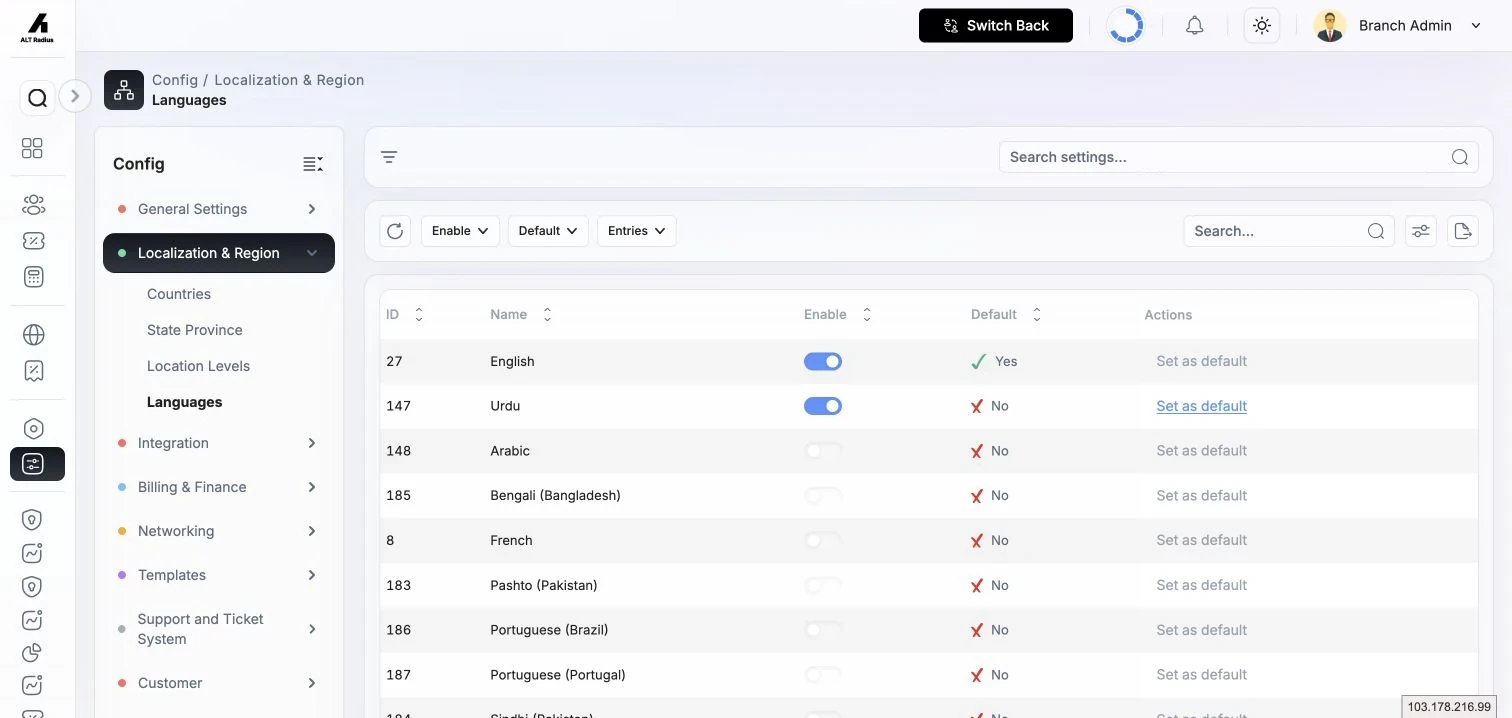Collapse the Config menu list icon
1512x718 pixels.
[313, 164]
